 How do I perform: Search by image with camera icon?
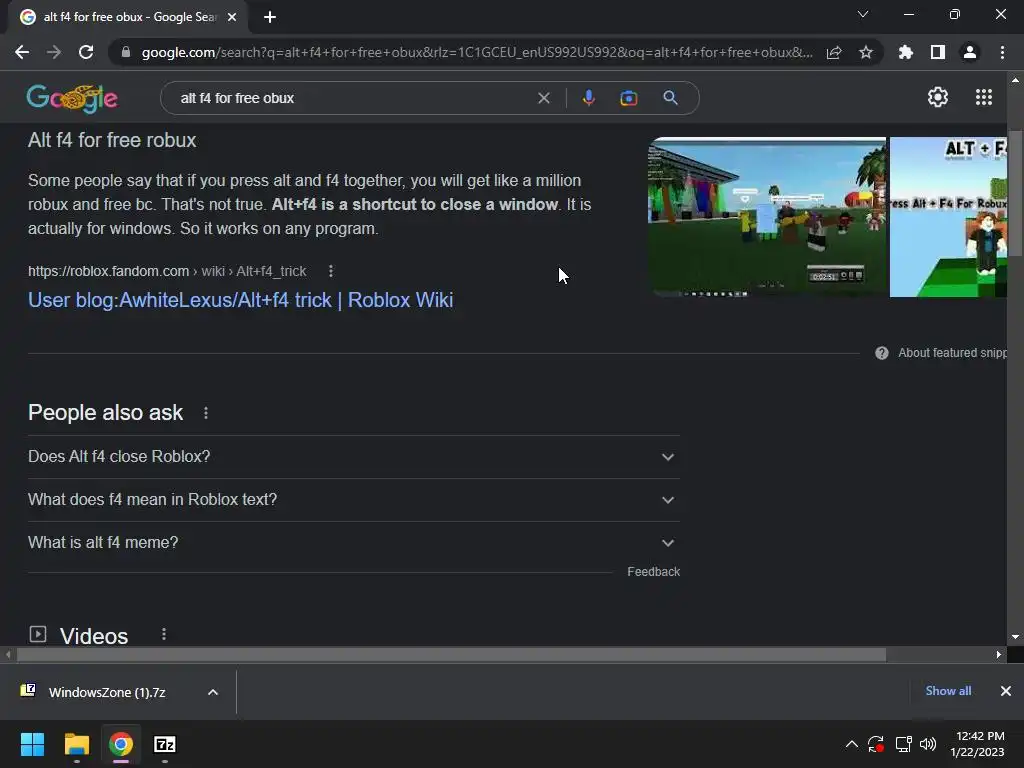point(628,98)
